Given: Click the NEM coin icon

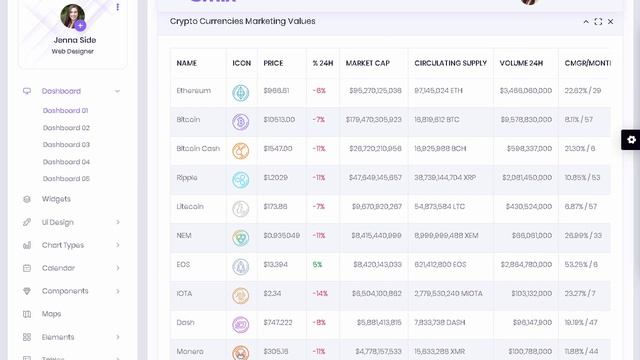Looking at the screenshot, I should coord(240,238).
